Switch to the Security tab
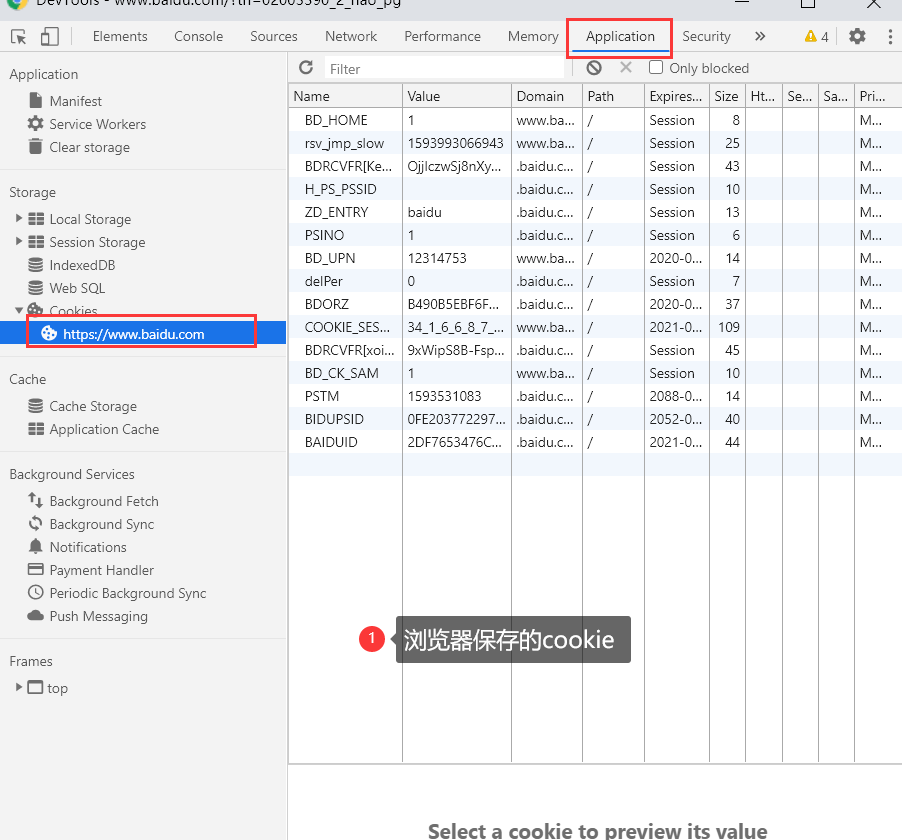This screenshot has width=902, height=840. click(706, 36)
